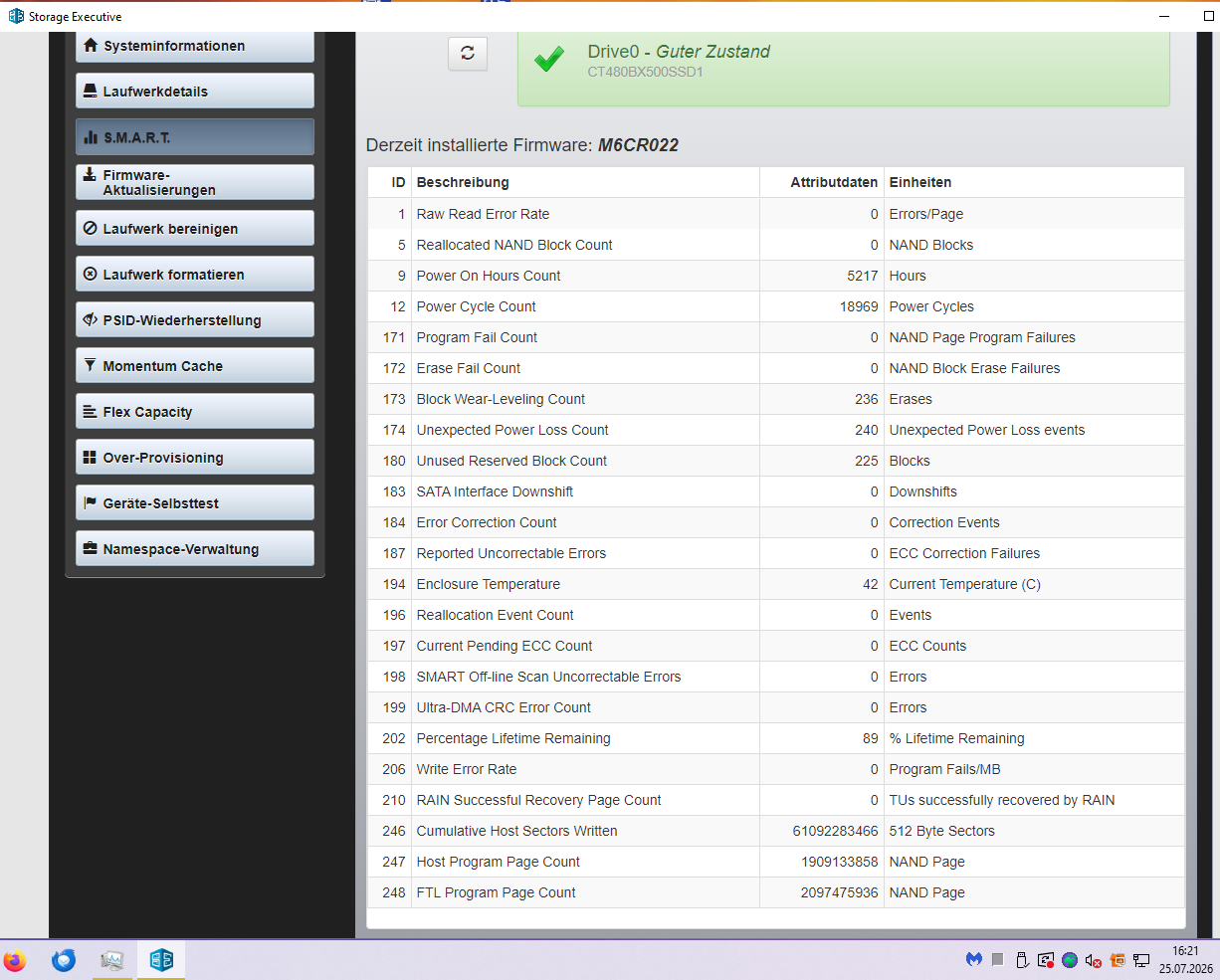Open Momentum Cache settings

195,365
